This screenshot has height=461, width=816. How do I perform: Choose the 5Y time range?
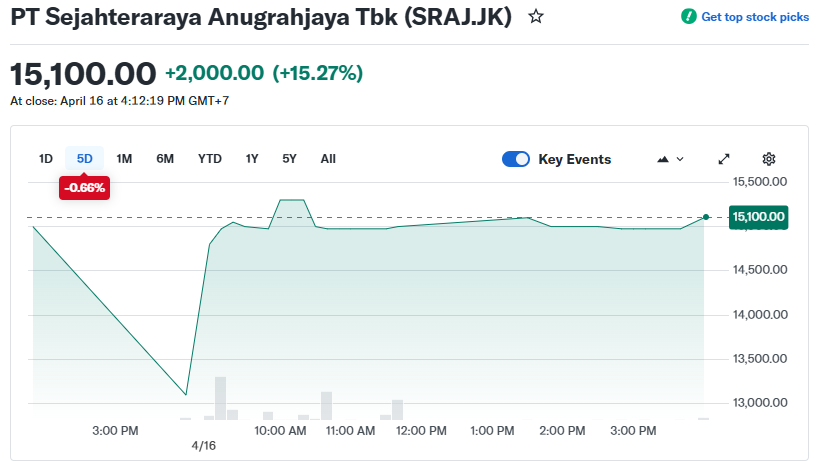coord(289,158)
